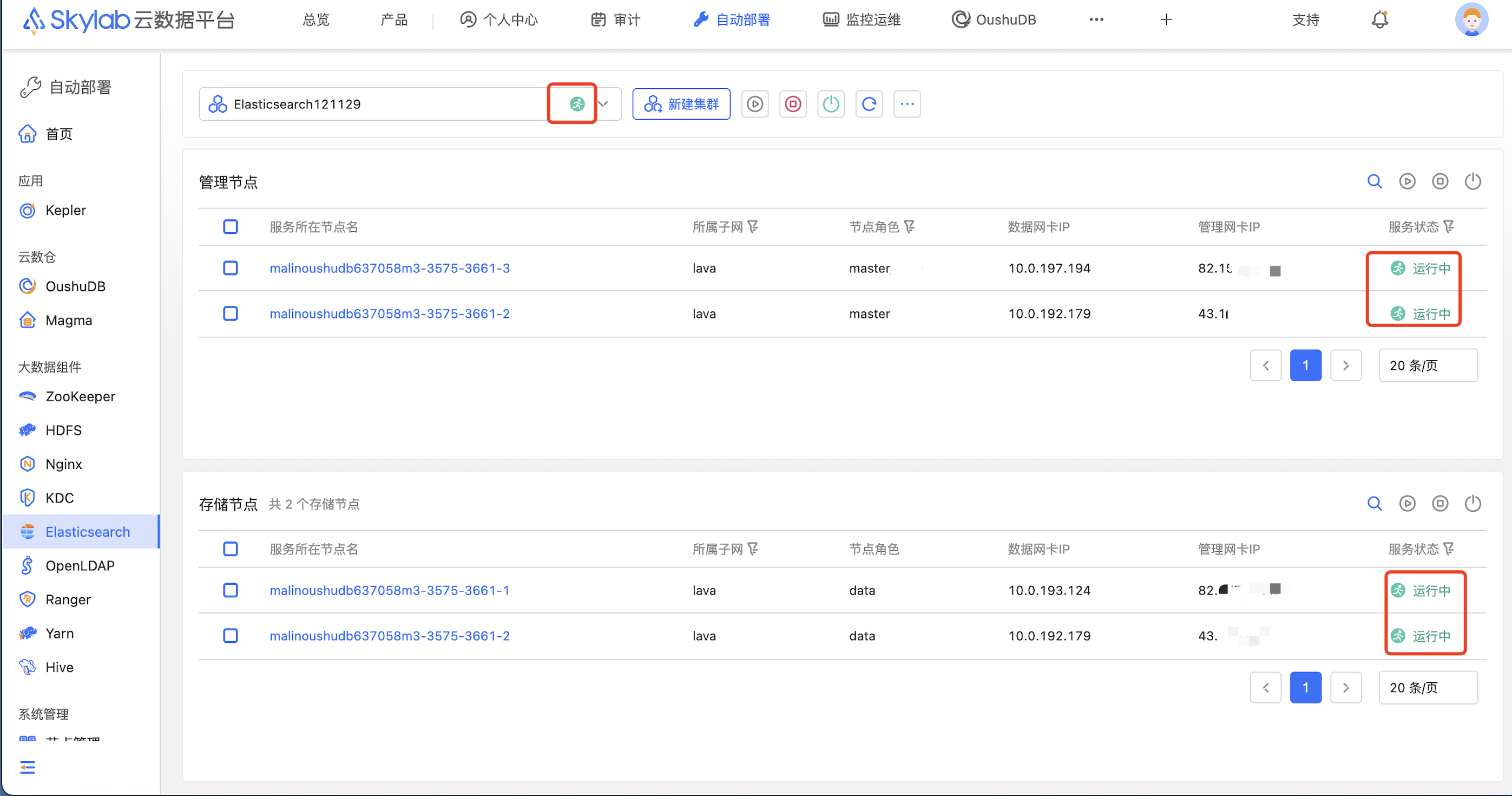Image resolution: width=1512 pixels, height=796 pixels.
Task: Click the start cluster play icon in toolbar
Action: point(755,105)
